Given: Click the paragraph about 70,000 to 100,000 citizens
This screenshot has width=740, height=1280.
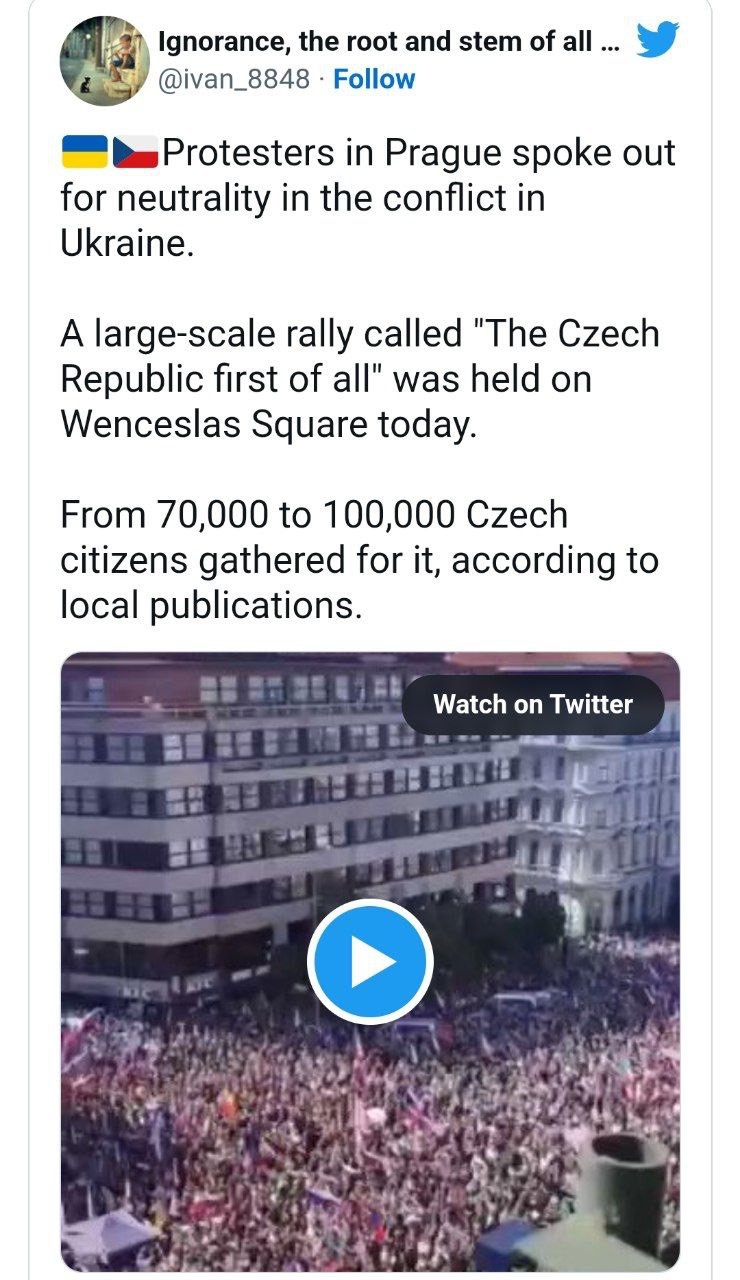Looking at the screenshot, I should pyautogui.click(x=360, y=560).
